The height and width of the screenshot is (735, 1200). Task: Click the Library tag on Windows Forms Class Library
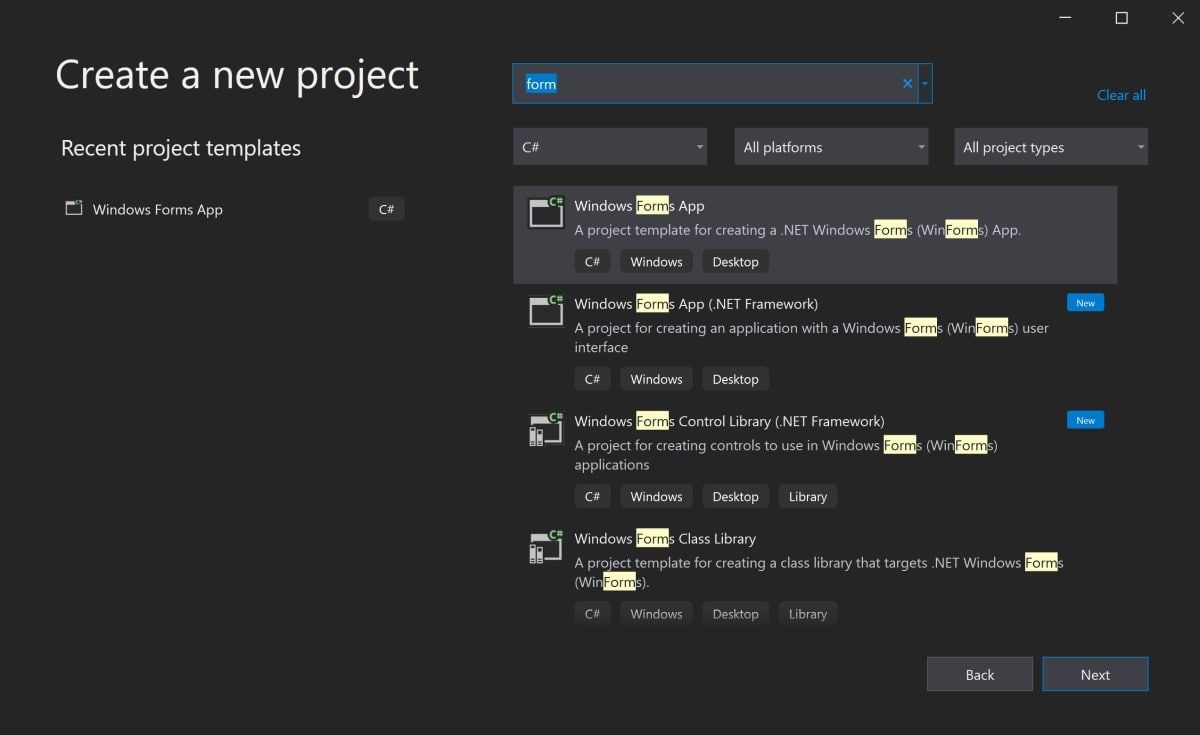[x=807, y=613]
